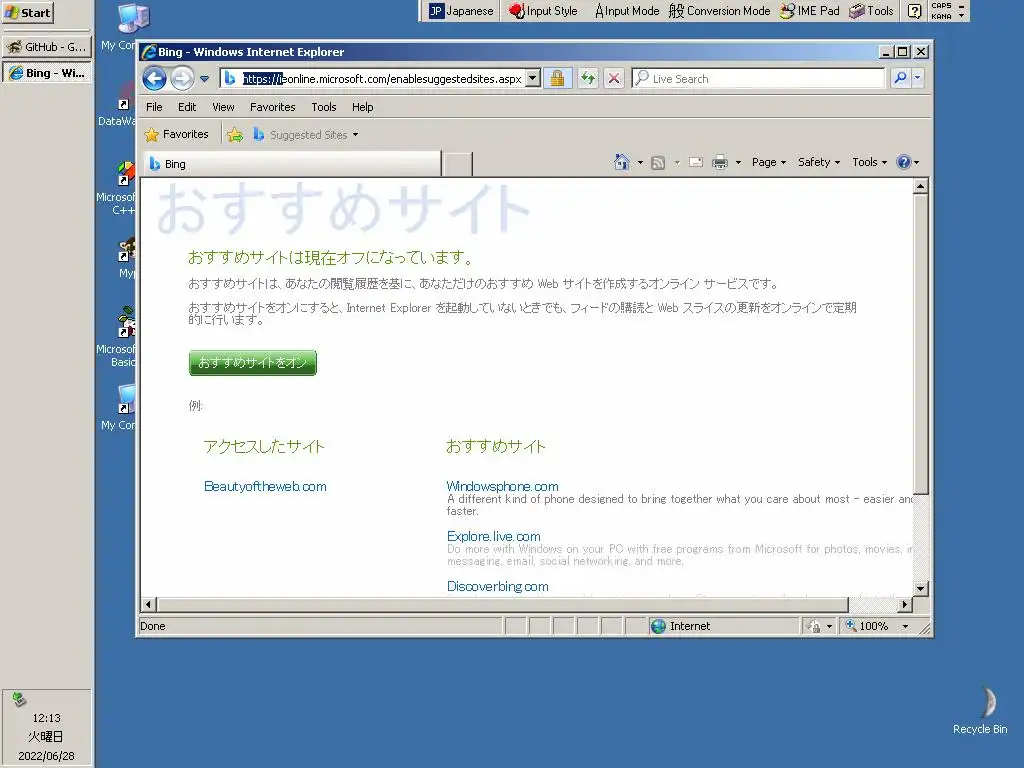The image size is (1024, 768).
Task: Open search provider options dropdown
Action: click(x=918, y=78)
